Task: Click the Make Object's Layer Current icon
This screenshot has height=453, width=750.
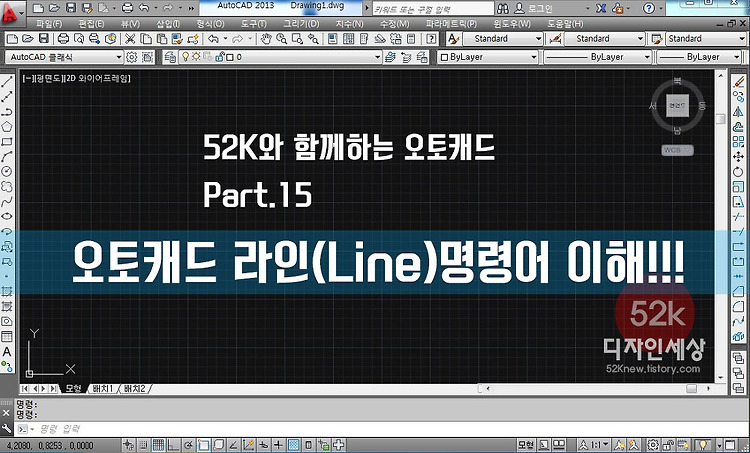Action: (390, 57)
